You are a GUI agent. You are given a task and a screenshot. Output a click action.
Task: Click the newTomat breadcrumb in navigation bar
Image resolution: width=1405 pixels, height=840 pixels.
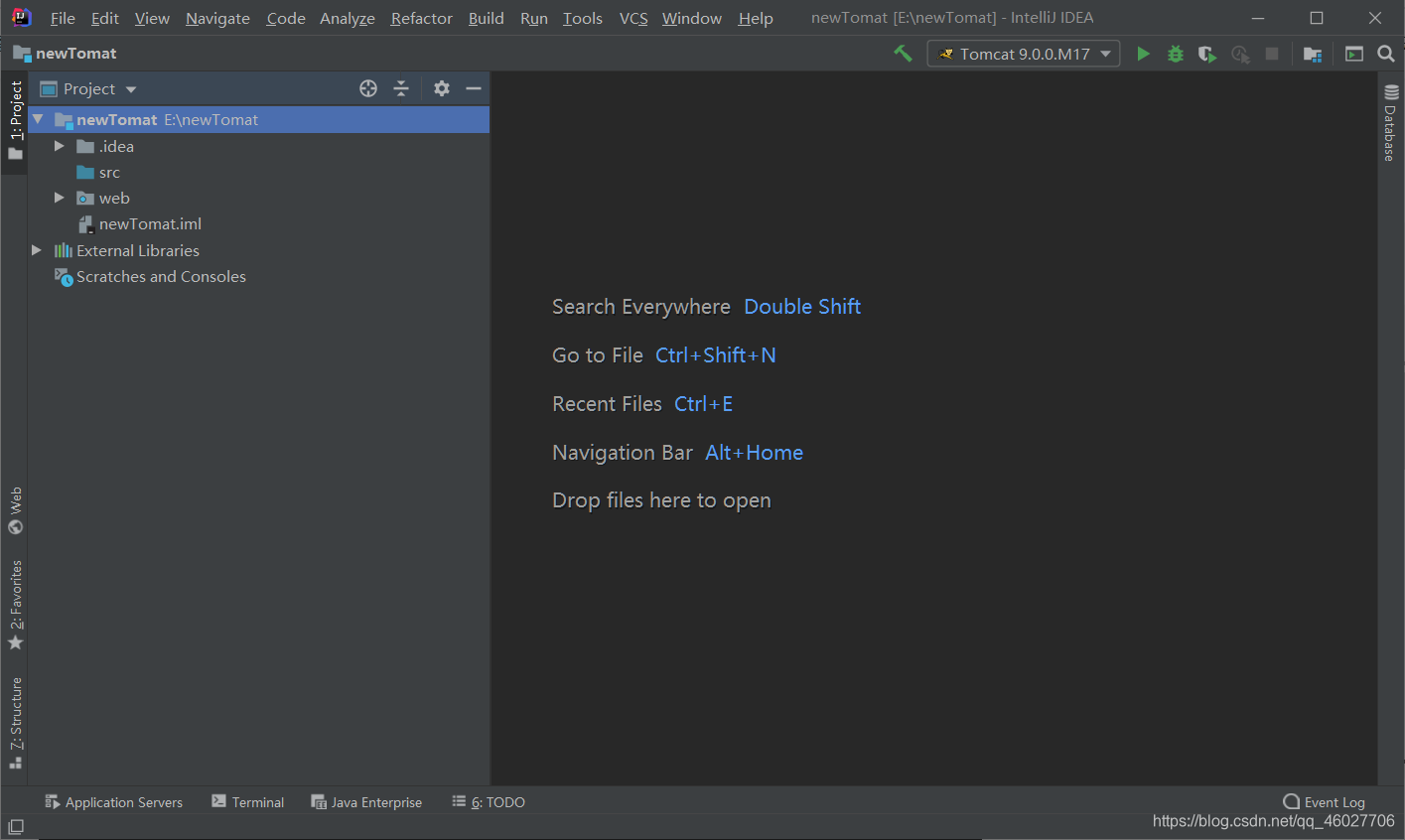[x=76, y=53]
